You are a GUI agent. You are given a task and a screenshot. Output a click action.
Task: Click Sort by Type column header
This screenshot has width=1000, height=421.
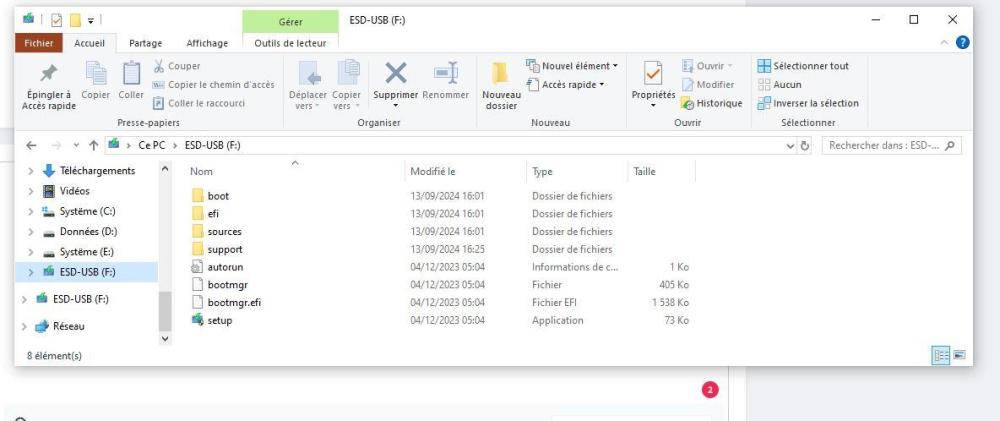[x=542, y=172]
